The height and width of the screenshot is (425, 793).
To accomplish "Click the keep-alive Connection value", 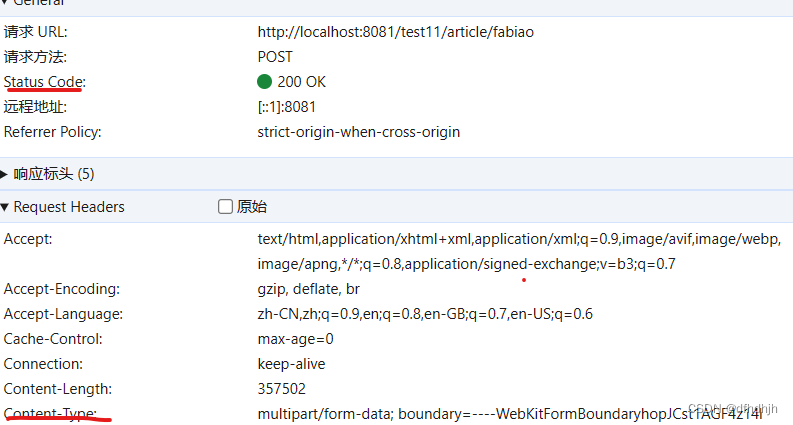I will 291,364.
